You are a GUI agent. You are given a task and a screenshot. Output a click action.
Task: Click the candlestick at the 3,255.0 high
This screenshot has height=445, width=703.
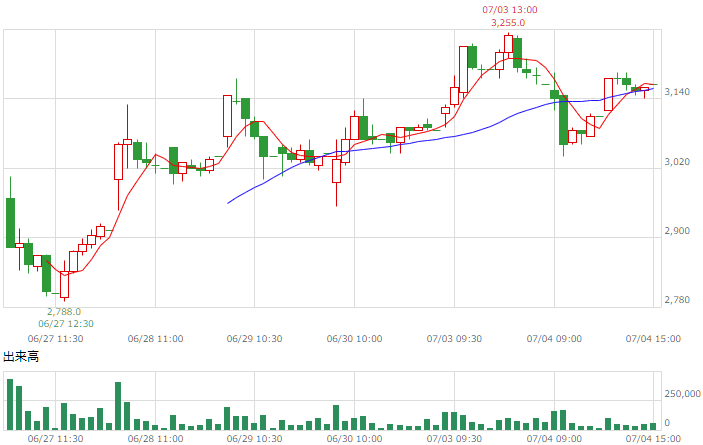[508, 44]
